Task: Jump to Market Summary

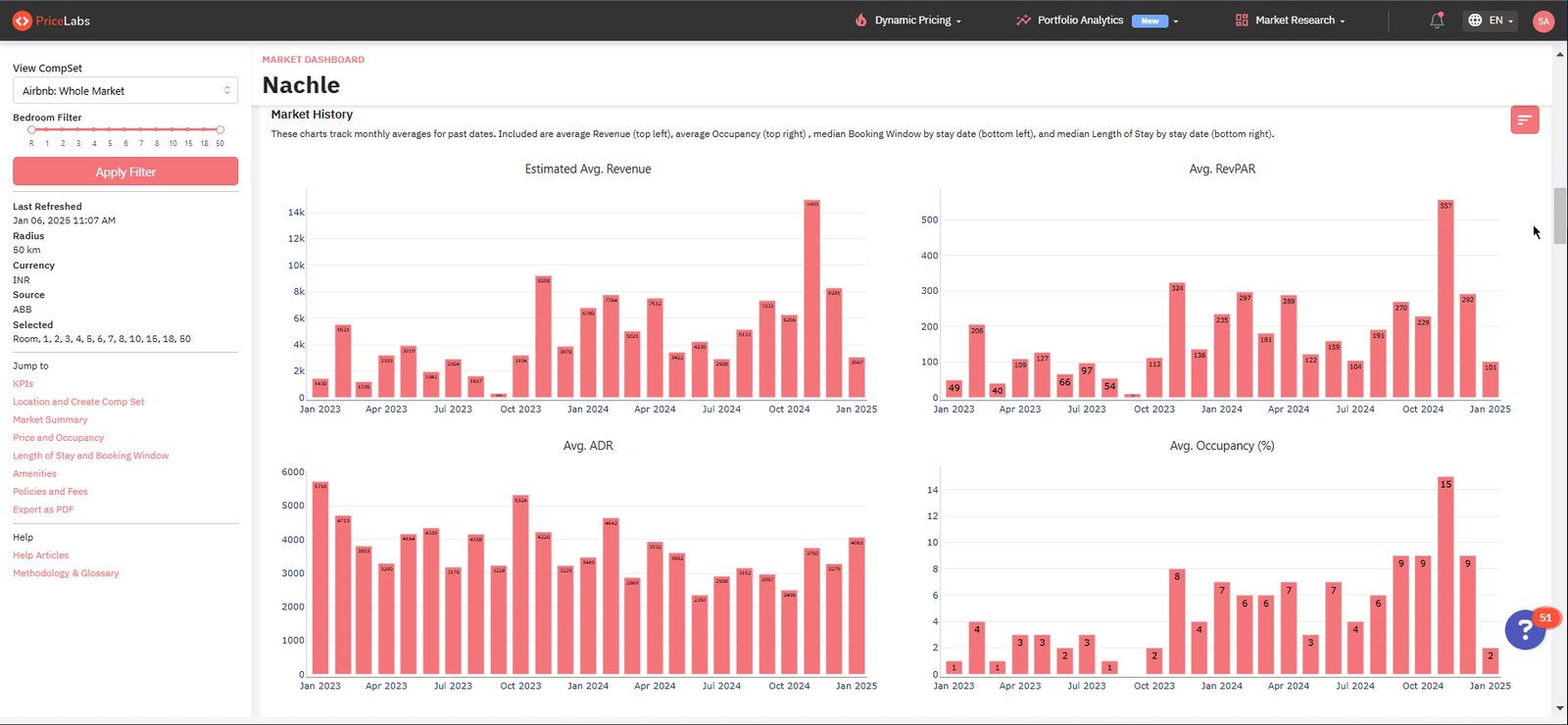Action: pos(50,419)
